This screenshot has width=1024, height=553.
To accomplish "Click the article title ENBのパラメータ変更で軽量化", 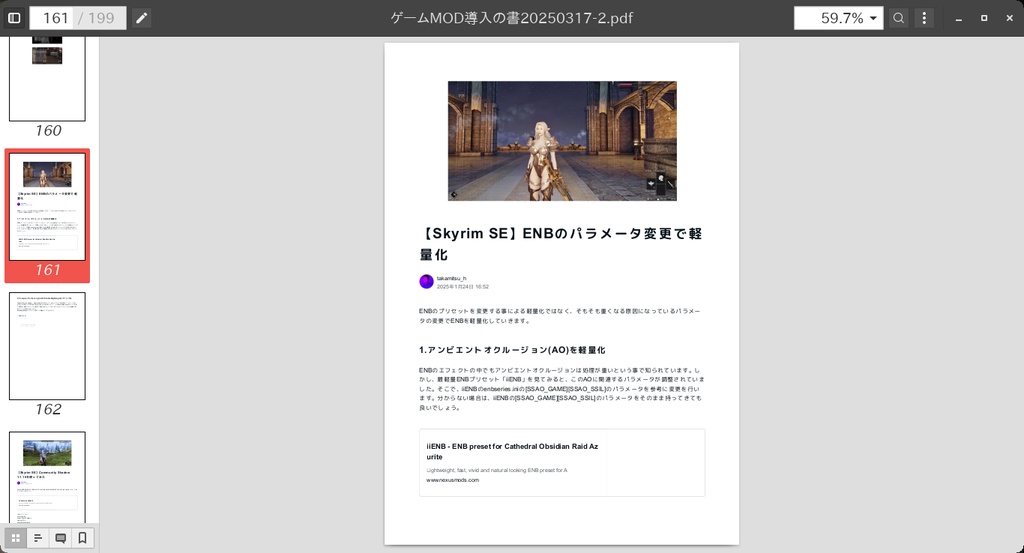I will 561,244.
